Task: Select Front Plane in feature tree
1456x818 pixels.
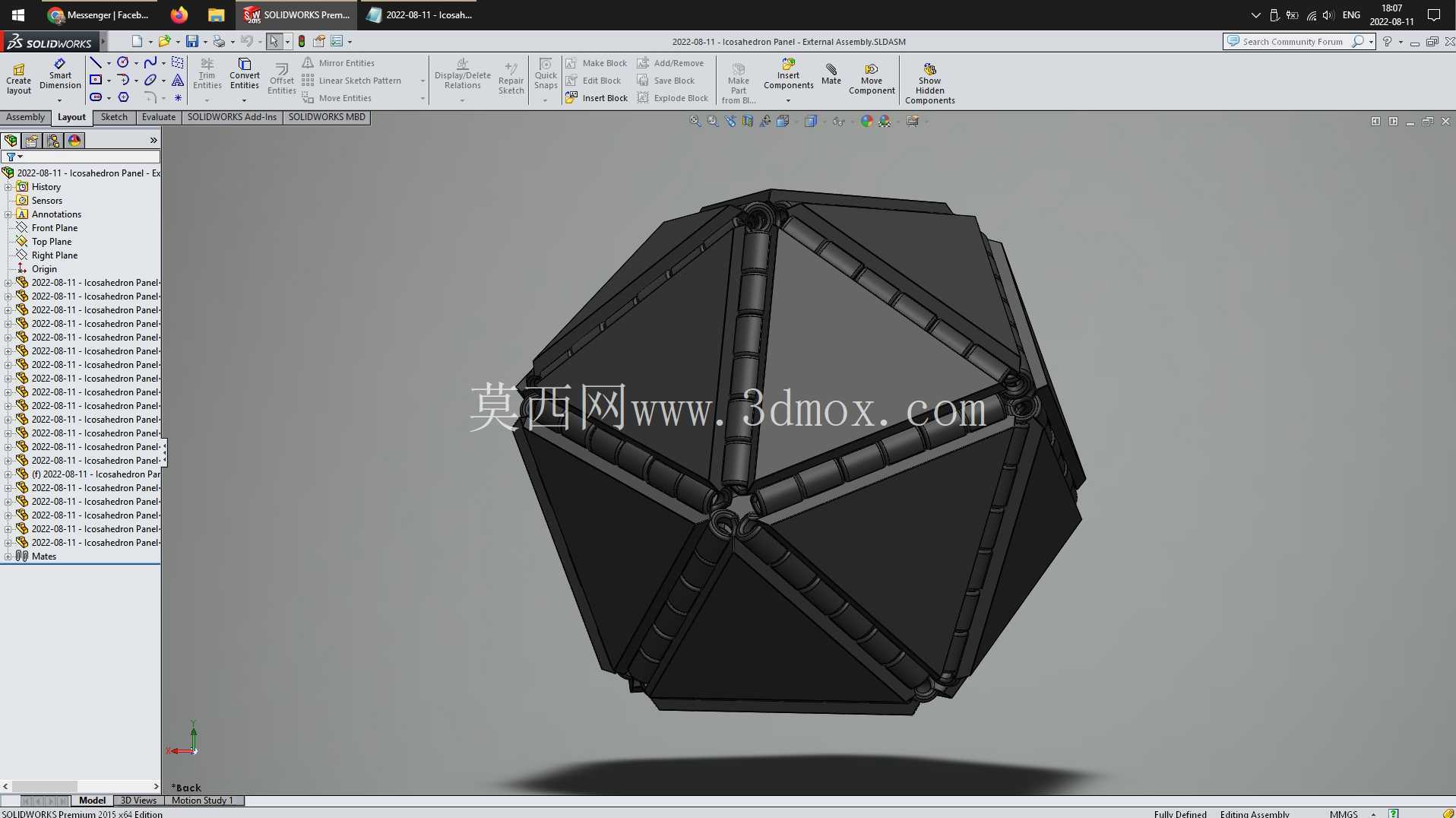Action: click(x=54, y=228)
